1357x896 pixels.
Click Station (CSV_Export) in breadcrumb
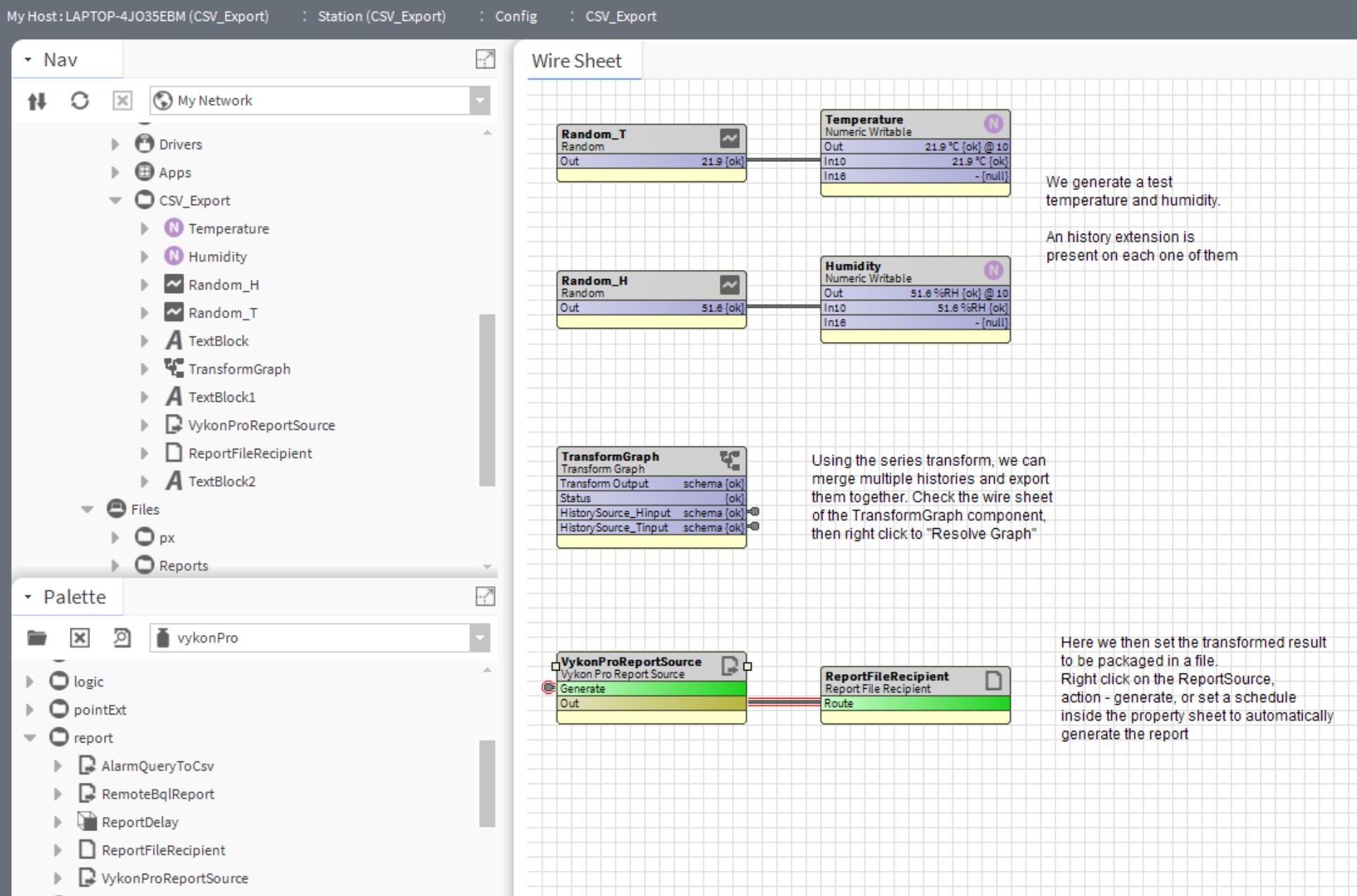tap(382, 16)
